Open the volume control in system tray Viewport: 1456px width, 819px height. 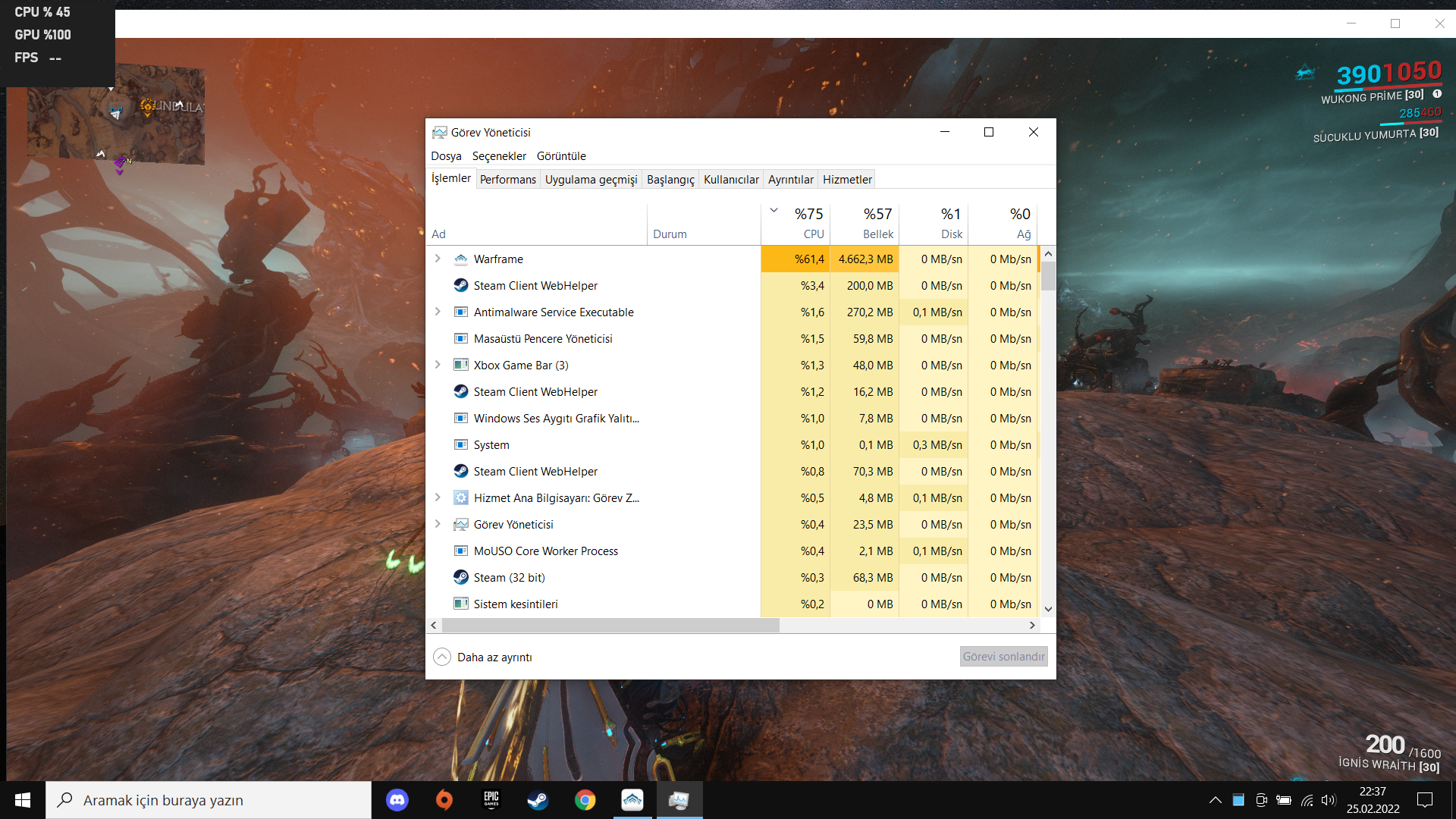click(x=1328, y=800)
